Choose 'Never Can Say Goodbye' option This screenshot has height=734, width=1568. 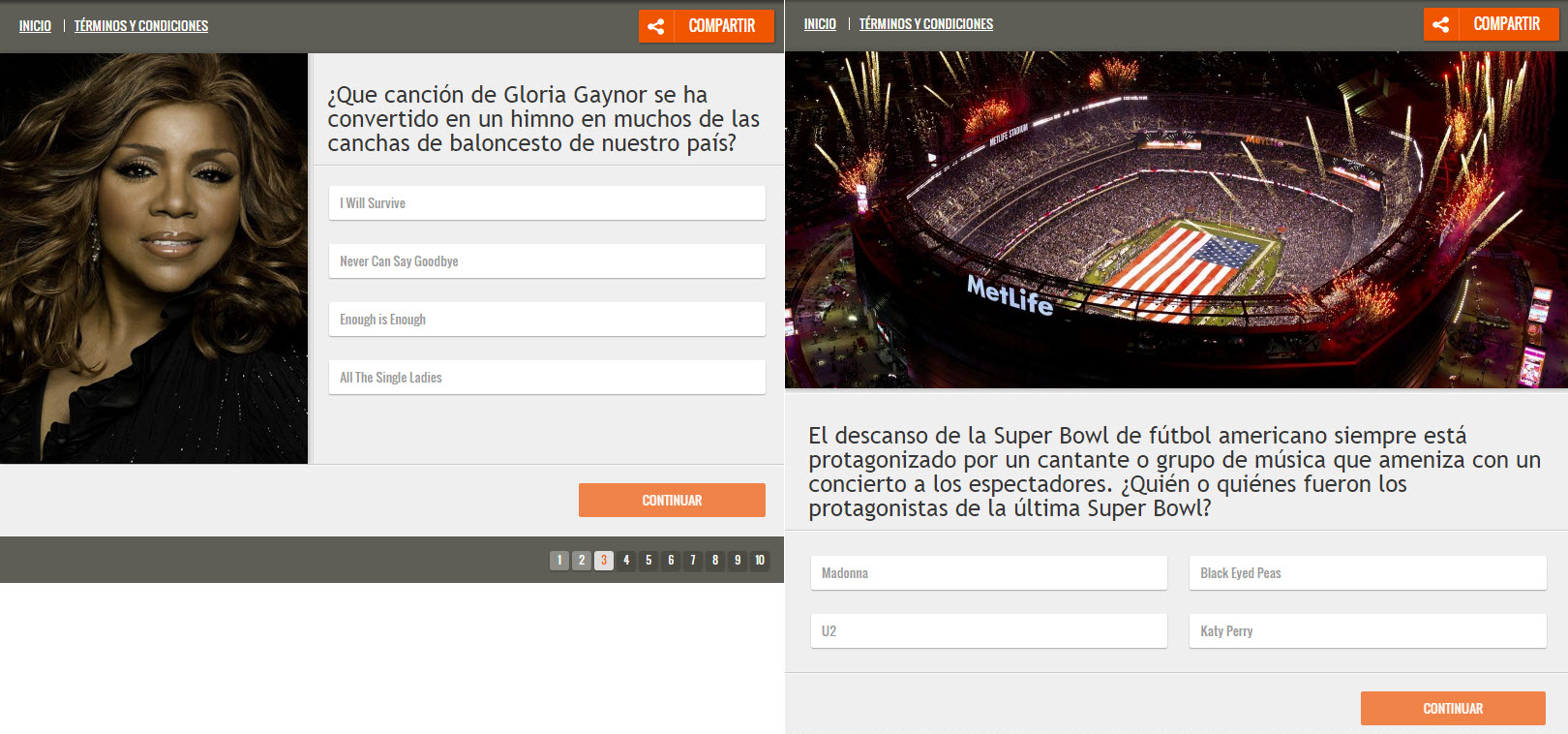tap(546, 261)
